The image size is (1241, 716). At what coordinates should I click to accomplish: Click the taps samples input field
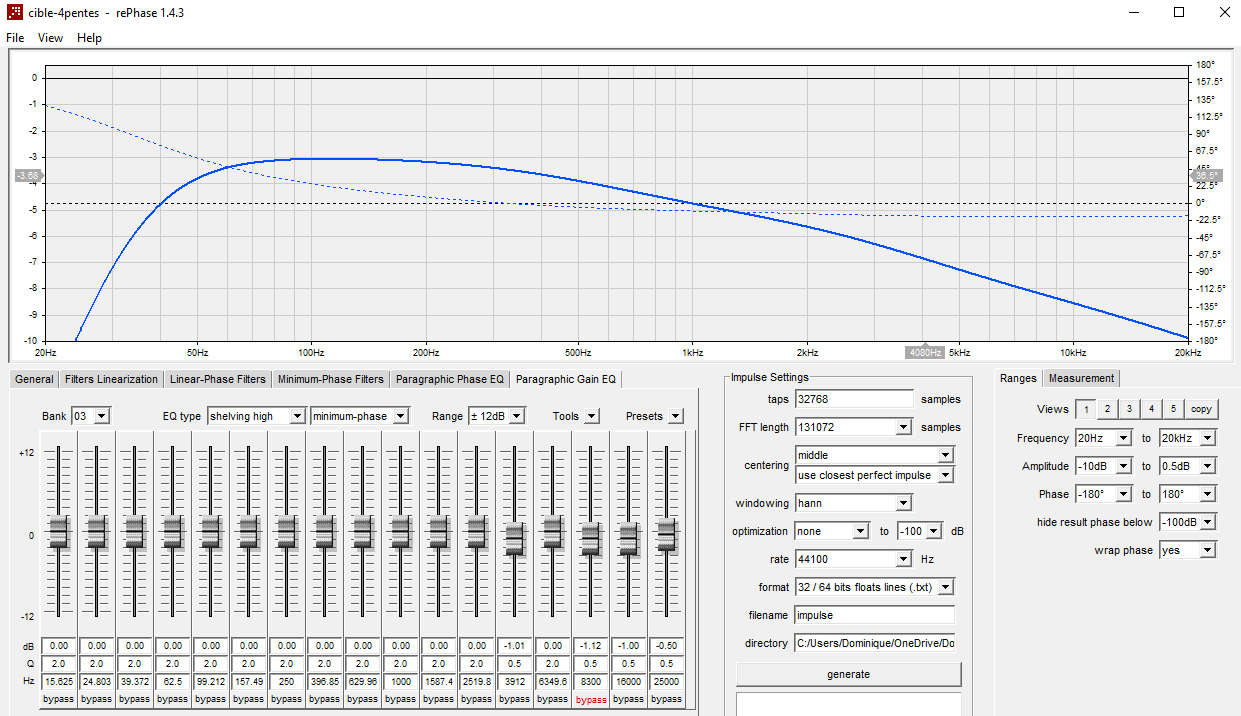(x=854, y=399)
